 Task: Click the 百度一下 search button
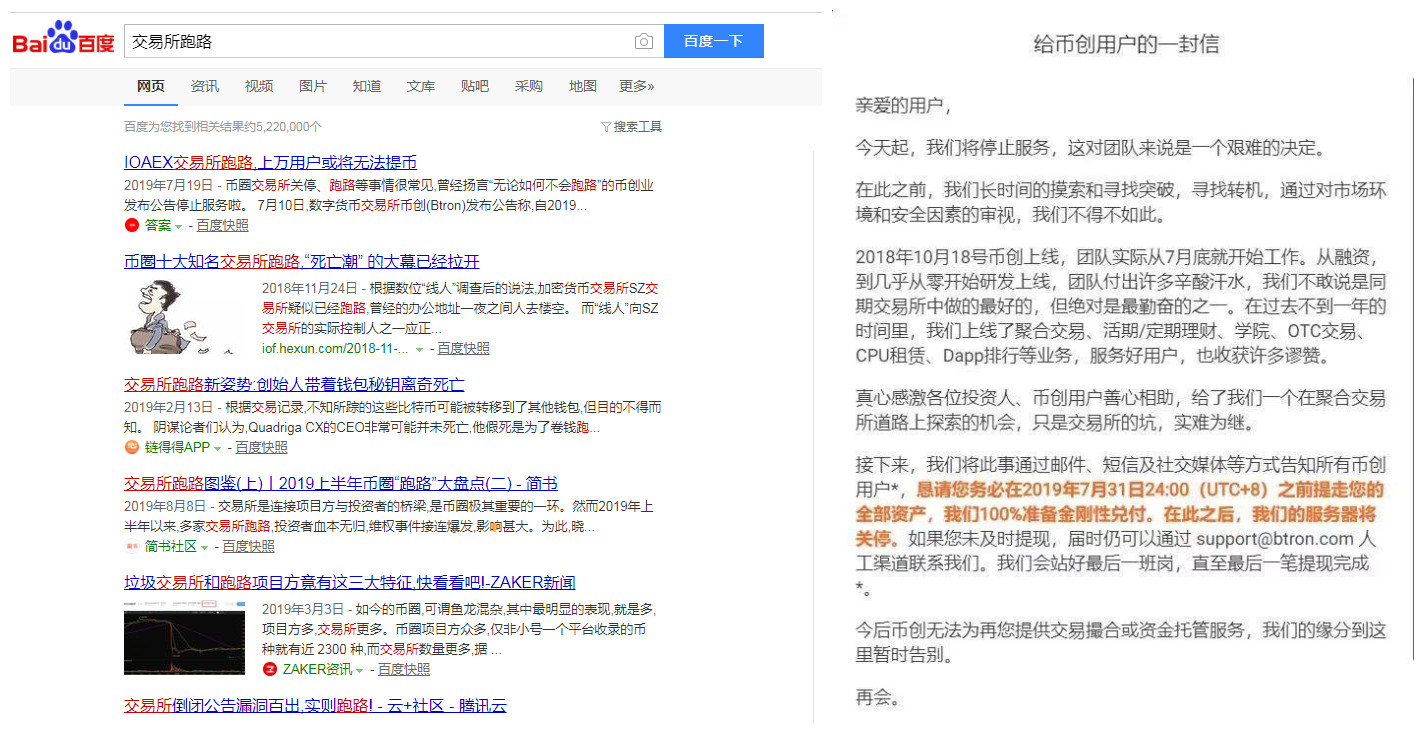coord(714,41)
